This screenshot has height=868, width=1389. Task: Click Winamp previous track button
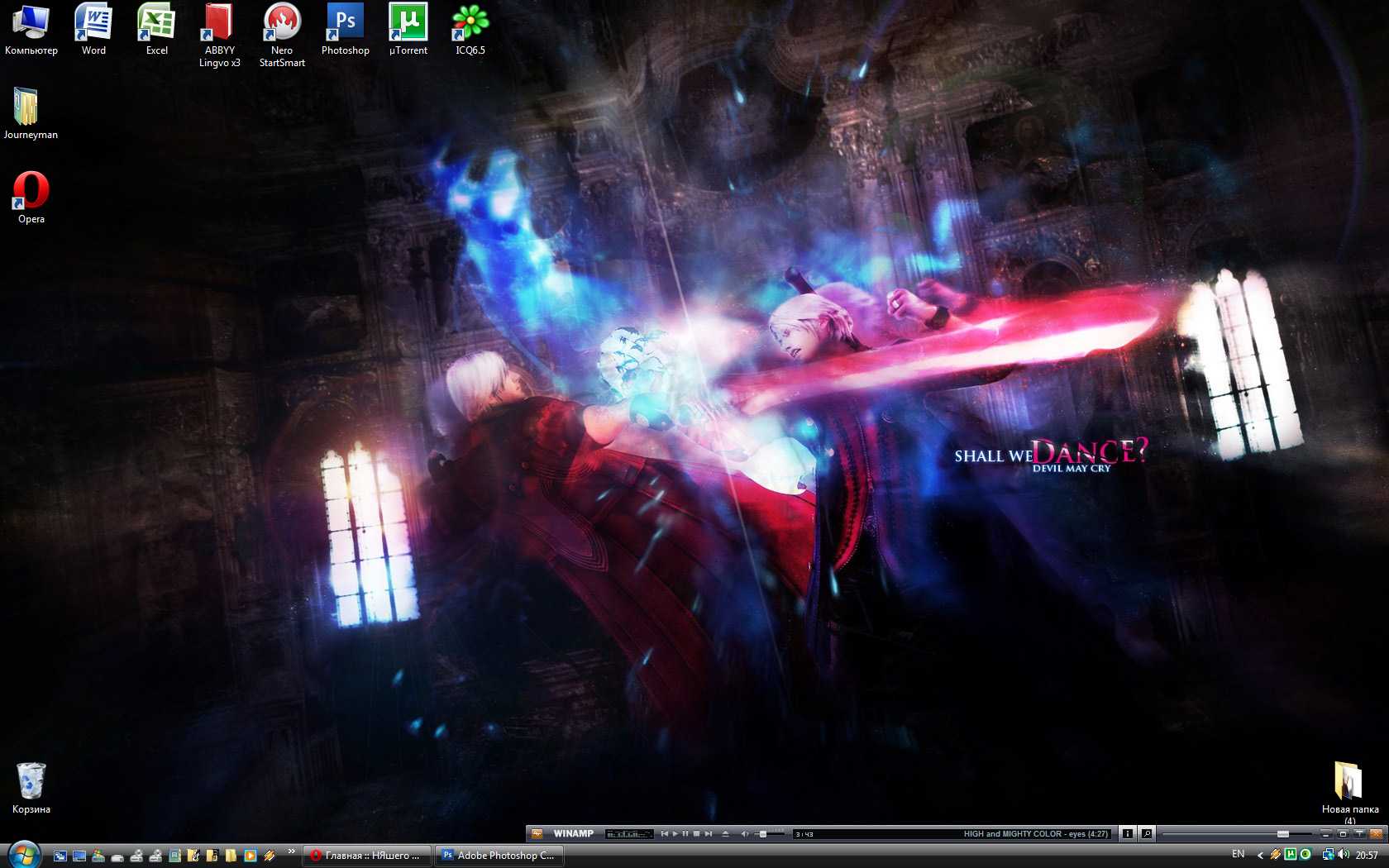pyautogui.click(x=664, y=834)
